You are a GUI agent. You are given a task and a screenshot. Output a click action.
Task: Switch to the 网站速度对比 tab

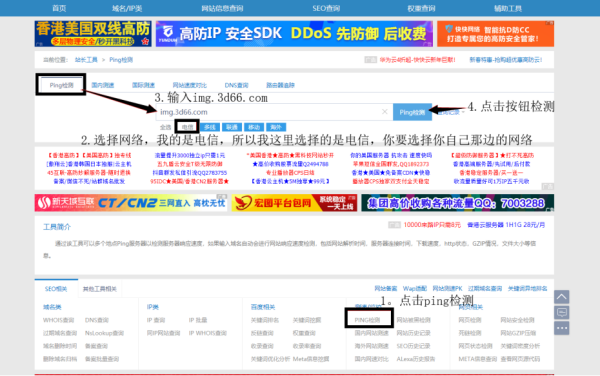pyautogui.click(x=189, y=85)
